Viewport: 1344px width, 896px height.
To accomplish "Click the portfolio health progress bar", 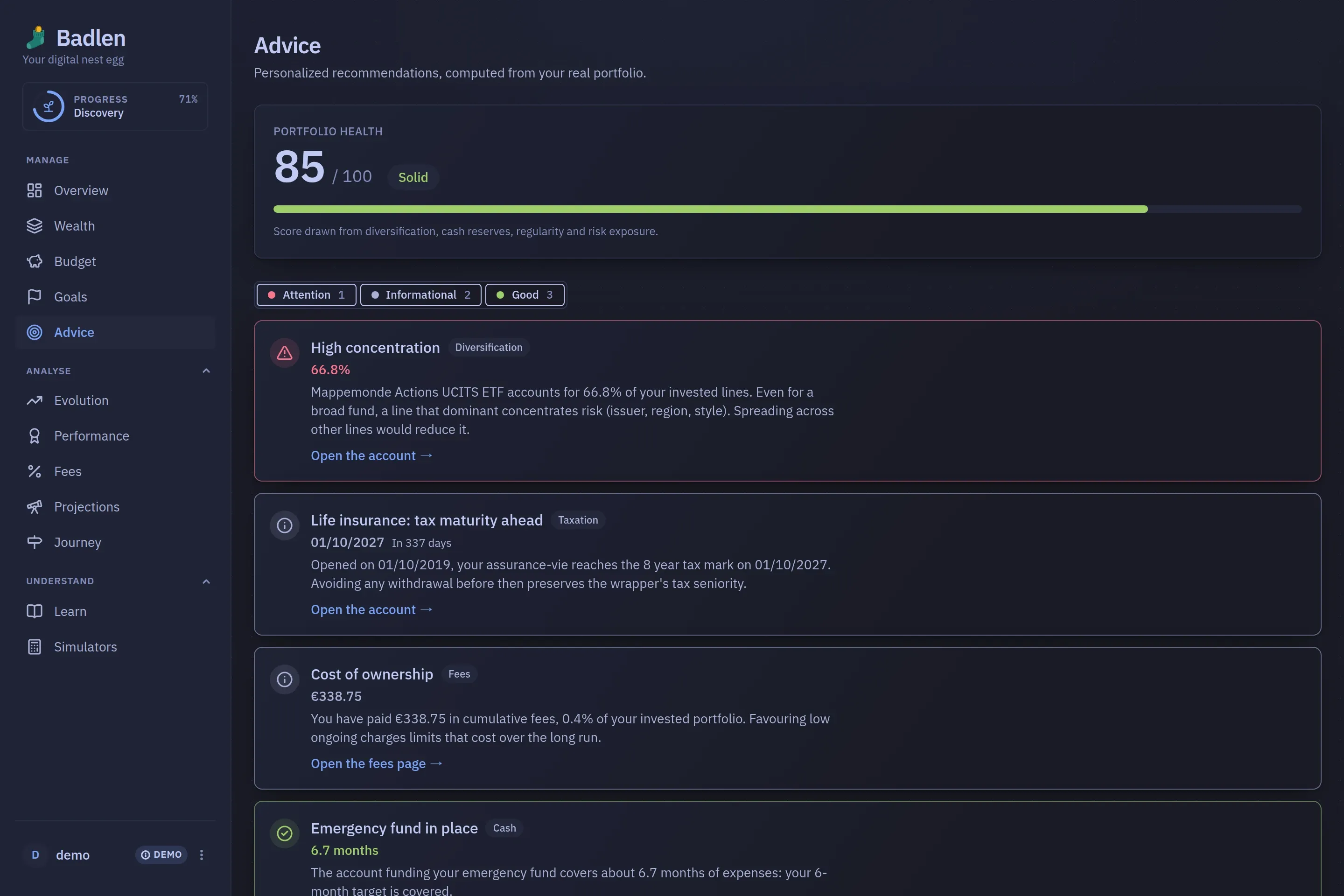I will coord(787,209).
